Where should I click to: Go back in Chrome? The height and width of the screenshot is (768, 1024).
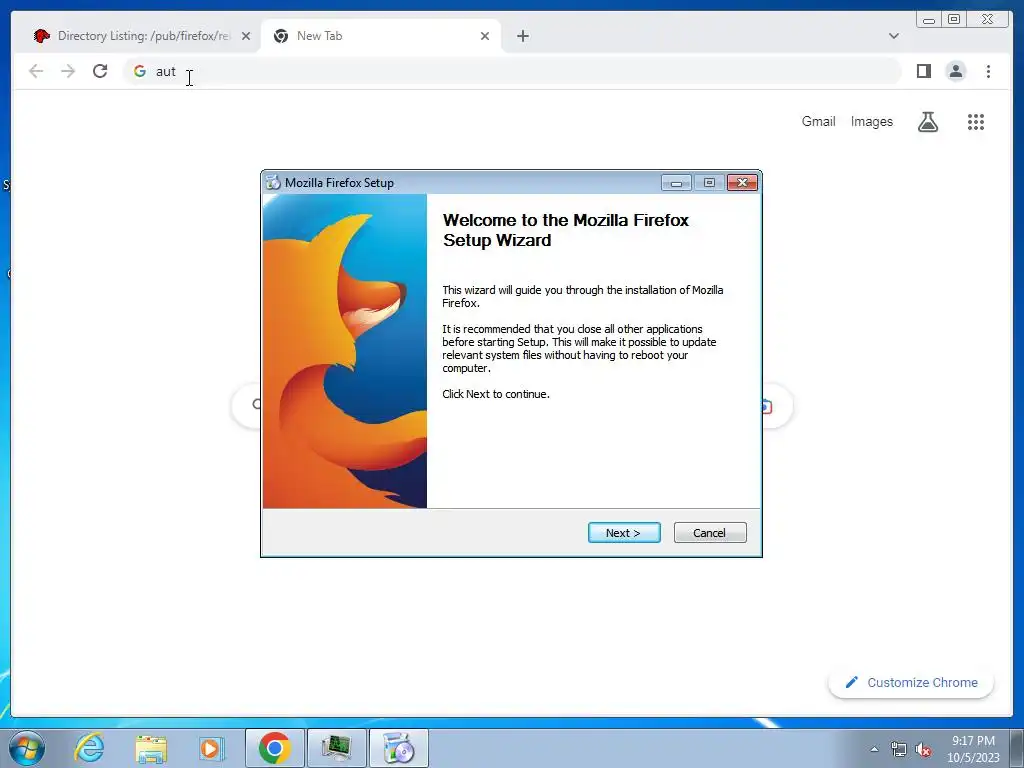(x=36, y=71)
